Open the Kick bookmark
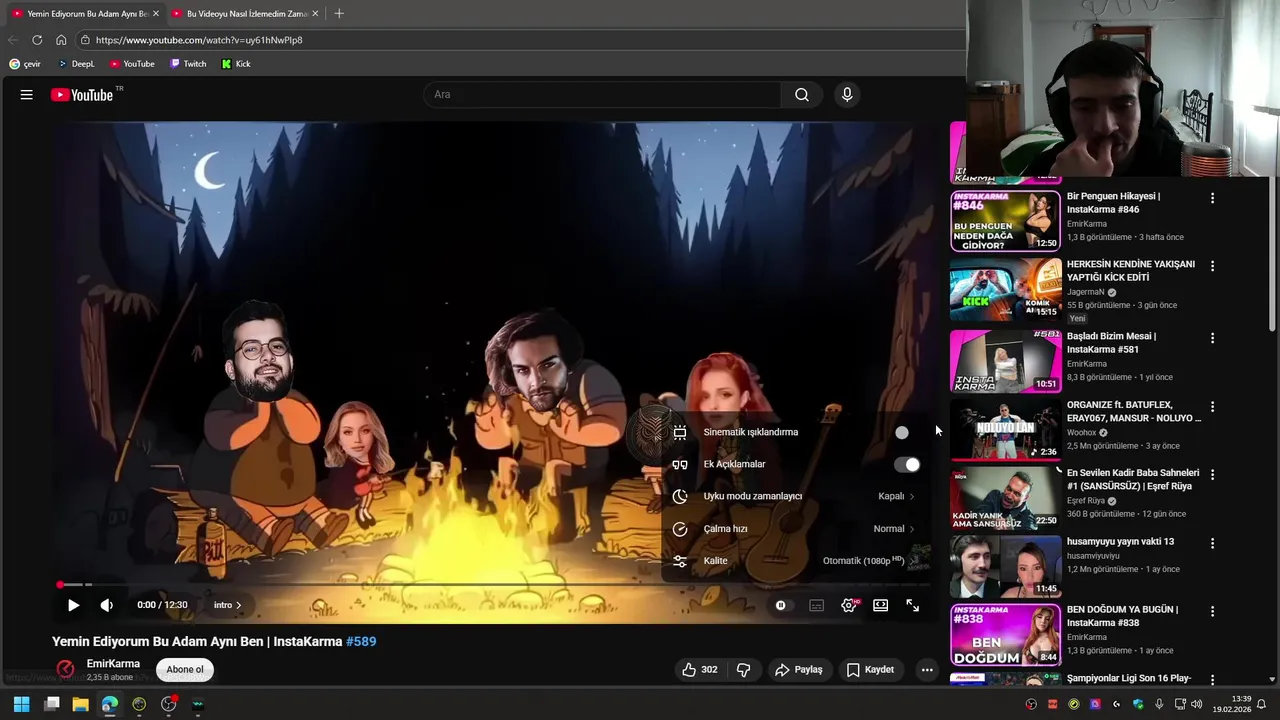The height and width of the screenshot is (720, 1280). coord(236,64)
